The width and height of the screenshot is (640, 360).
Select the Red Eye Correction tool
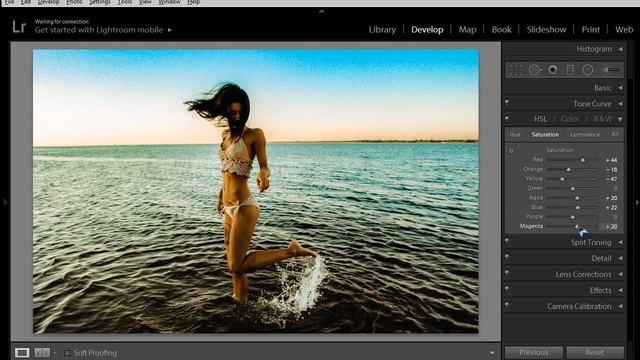pyautogui.click(x=553, y=70)
